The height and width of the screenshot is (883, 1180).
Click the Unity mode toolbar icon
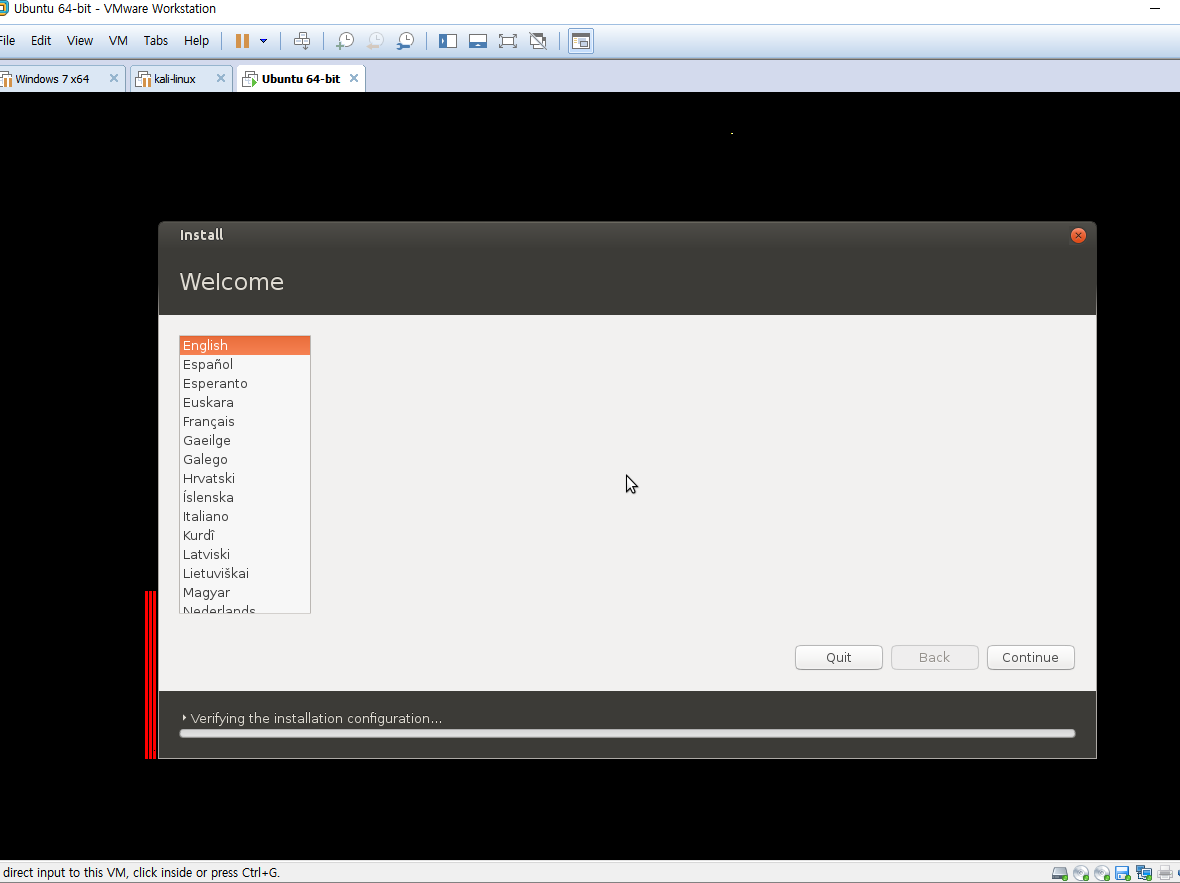point(538,41)
